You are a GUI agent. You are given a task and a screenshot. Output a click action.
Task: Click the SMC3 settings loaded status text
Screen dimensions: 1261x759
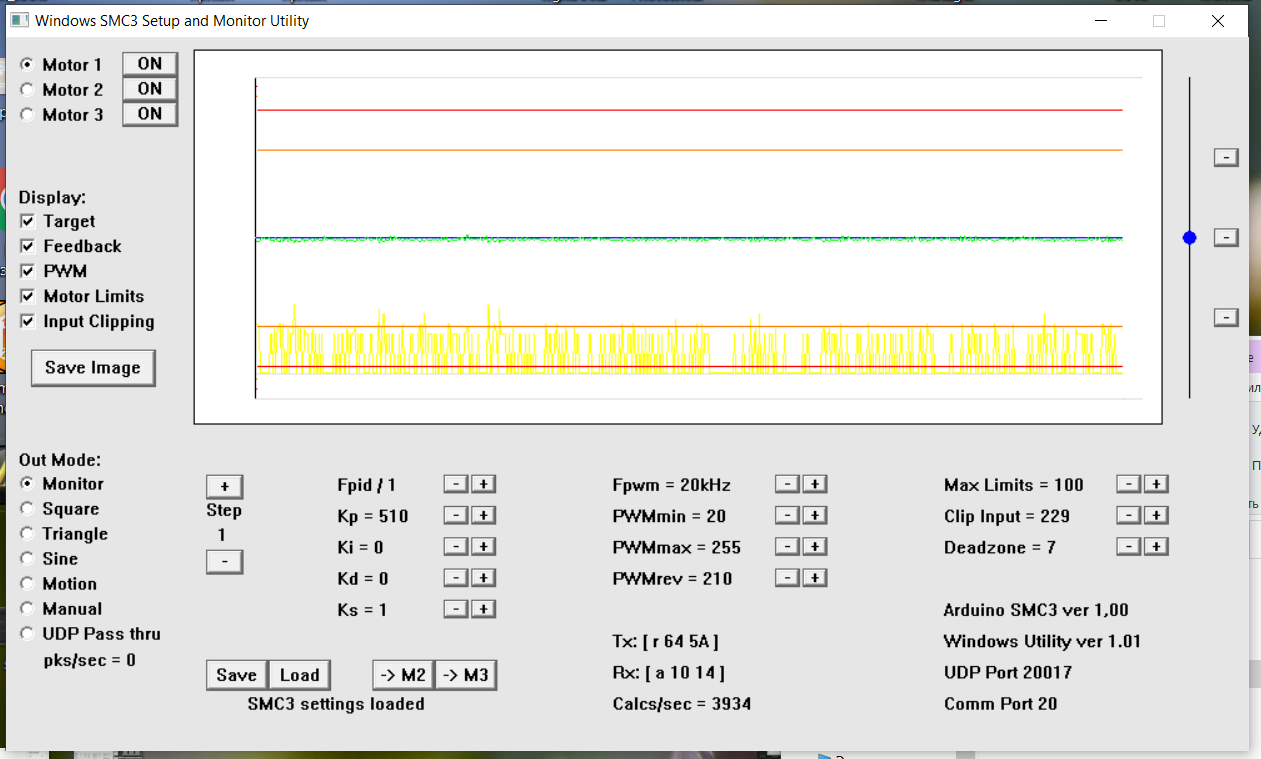pyautogui.click(x=336, y=704)
